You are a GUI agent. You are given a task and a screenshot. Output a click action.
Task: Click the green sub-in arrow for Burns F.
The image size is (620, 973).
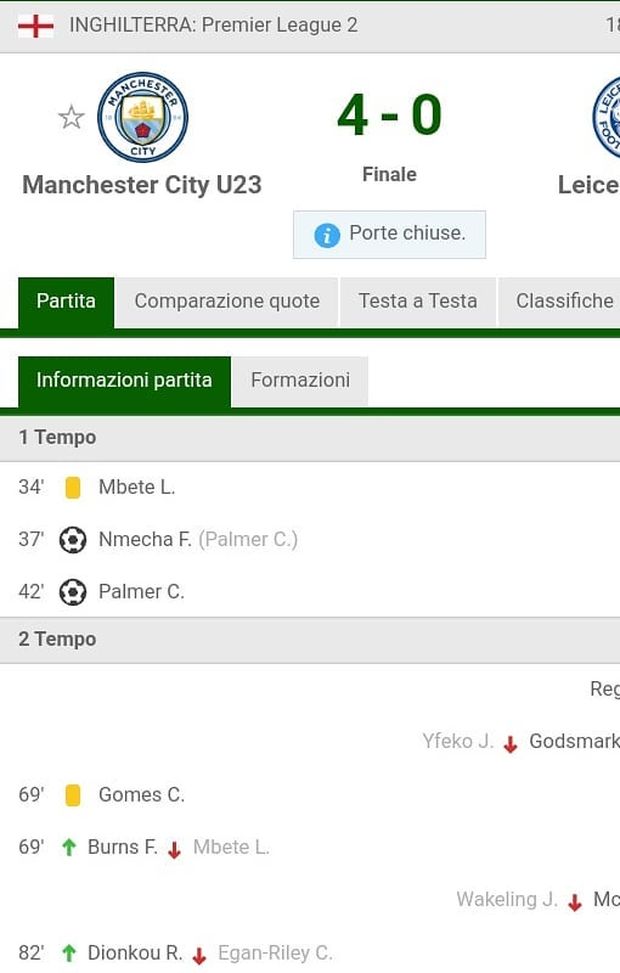69,848
